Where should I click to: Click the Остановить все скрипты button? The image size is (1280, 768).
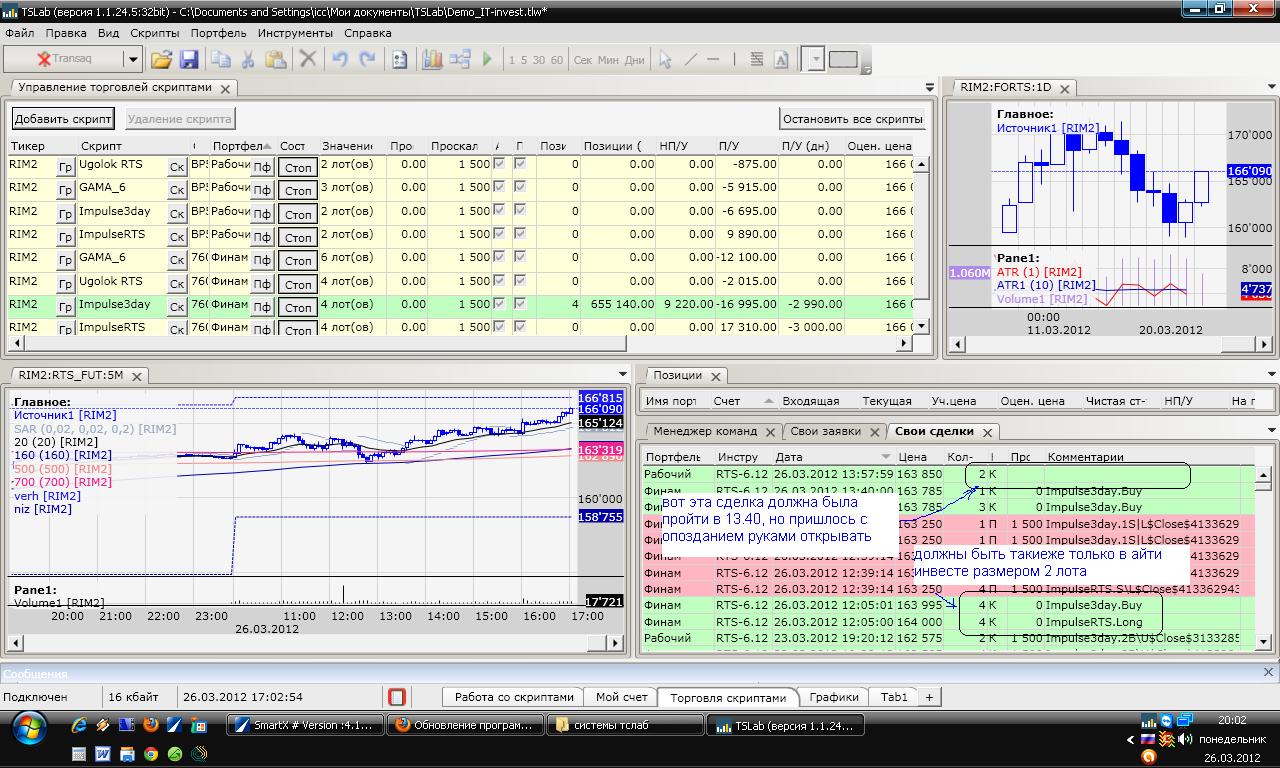click(x=853, y=119)
